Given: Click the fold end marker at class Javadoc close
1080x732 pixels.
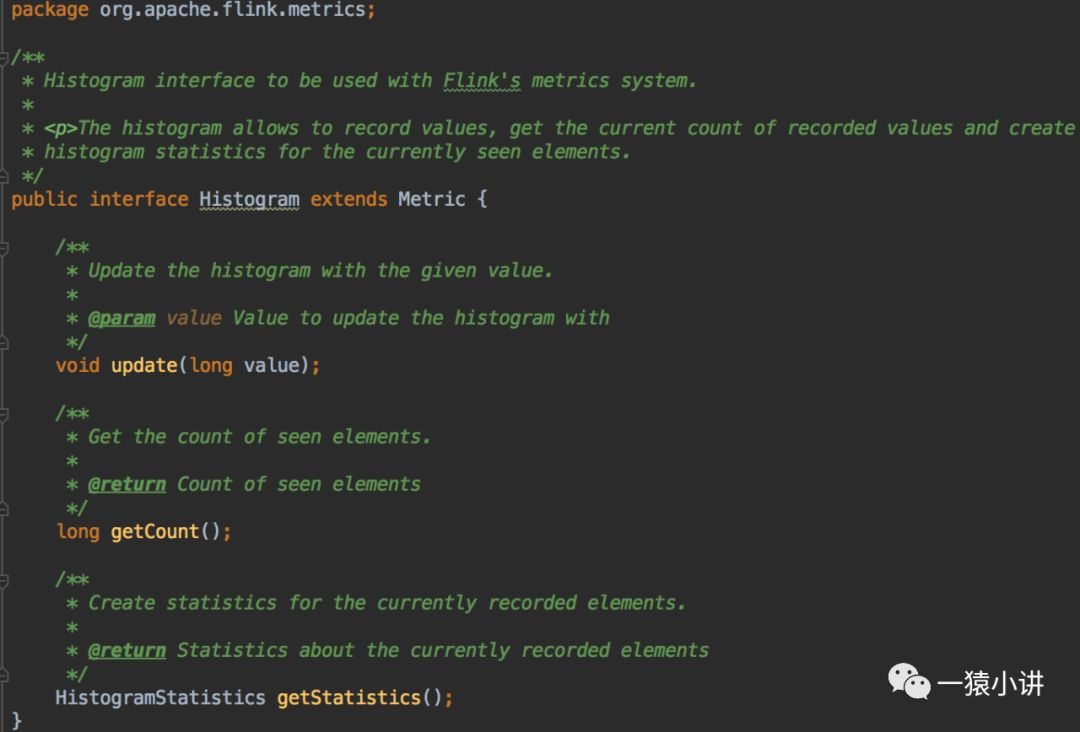Looking at the screenshot, I should tap(5, 175).
